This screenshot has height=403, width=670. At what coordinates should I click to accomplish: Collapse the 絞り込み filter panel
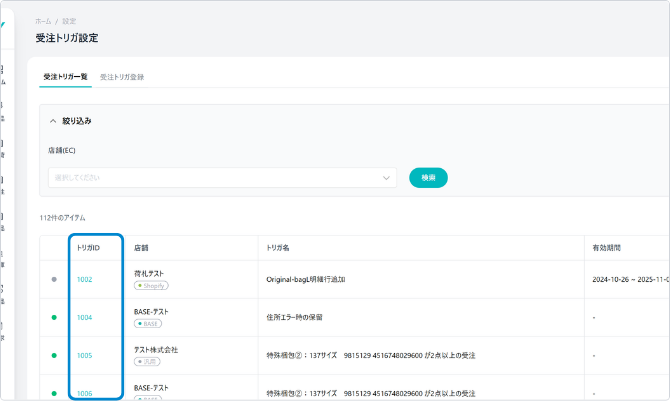coord(54,121)
